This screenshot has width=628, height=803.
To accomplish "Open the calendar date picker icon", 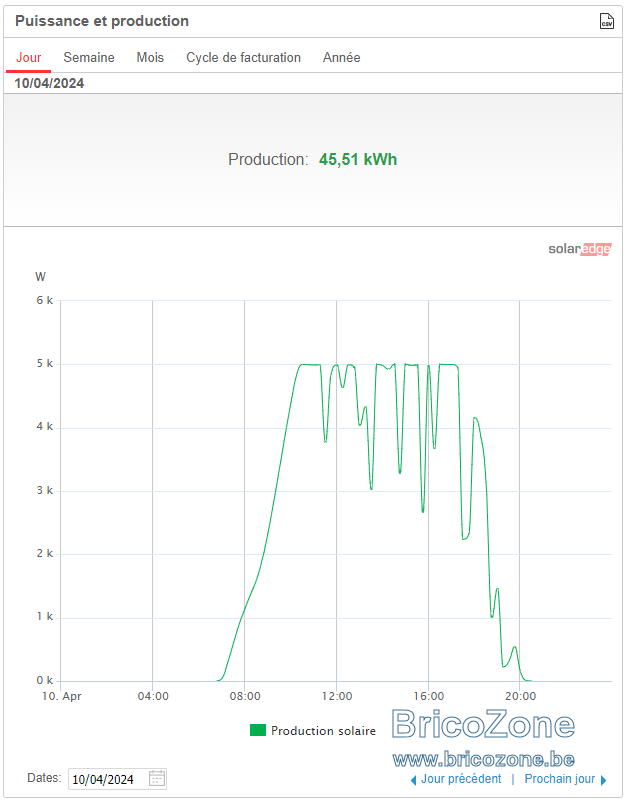I will click(157, 778).
